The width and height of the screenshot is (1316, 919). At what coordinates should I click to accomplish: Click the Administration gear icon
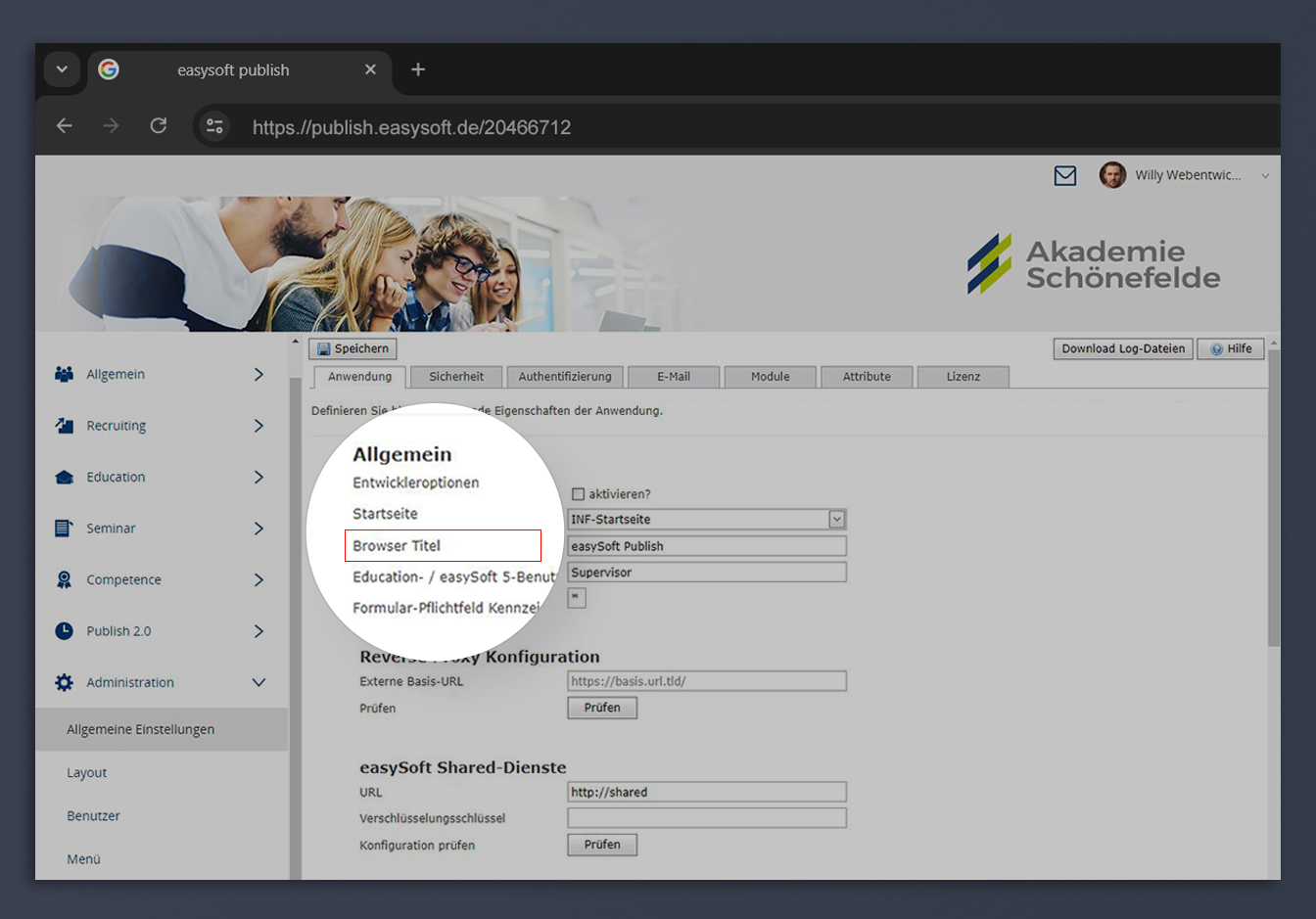[65, 682]
